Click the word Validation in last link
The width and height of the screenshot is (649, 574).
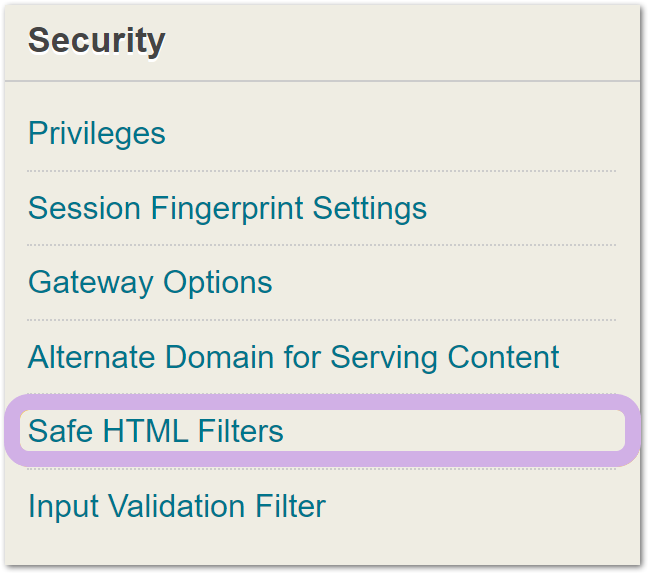coord(176,506)
